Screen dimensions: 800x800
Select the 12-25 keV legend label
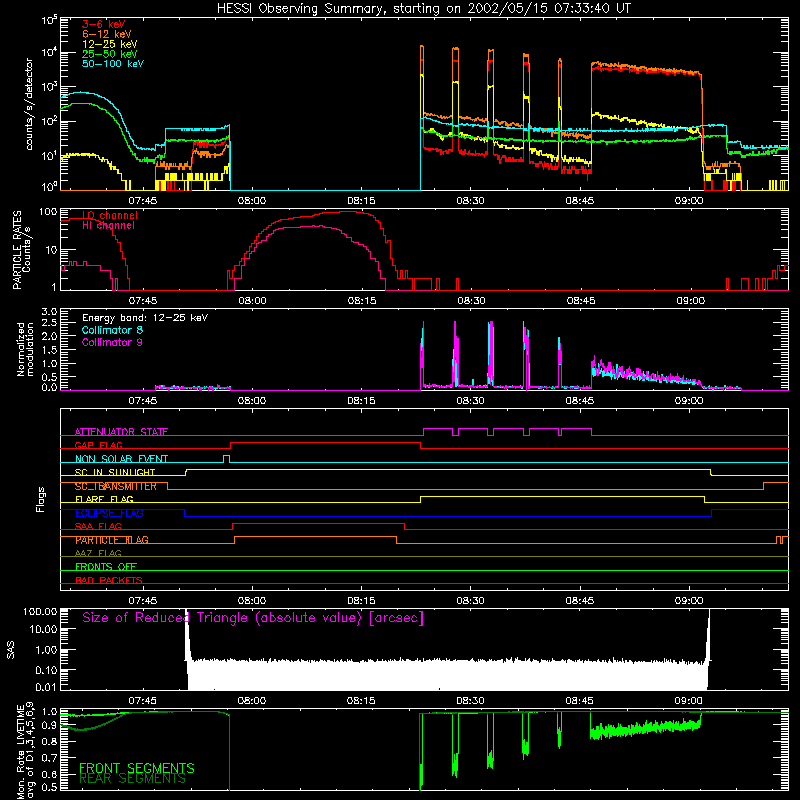[x=110, y=44]
